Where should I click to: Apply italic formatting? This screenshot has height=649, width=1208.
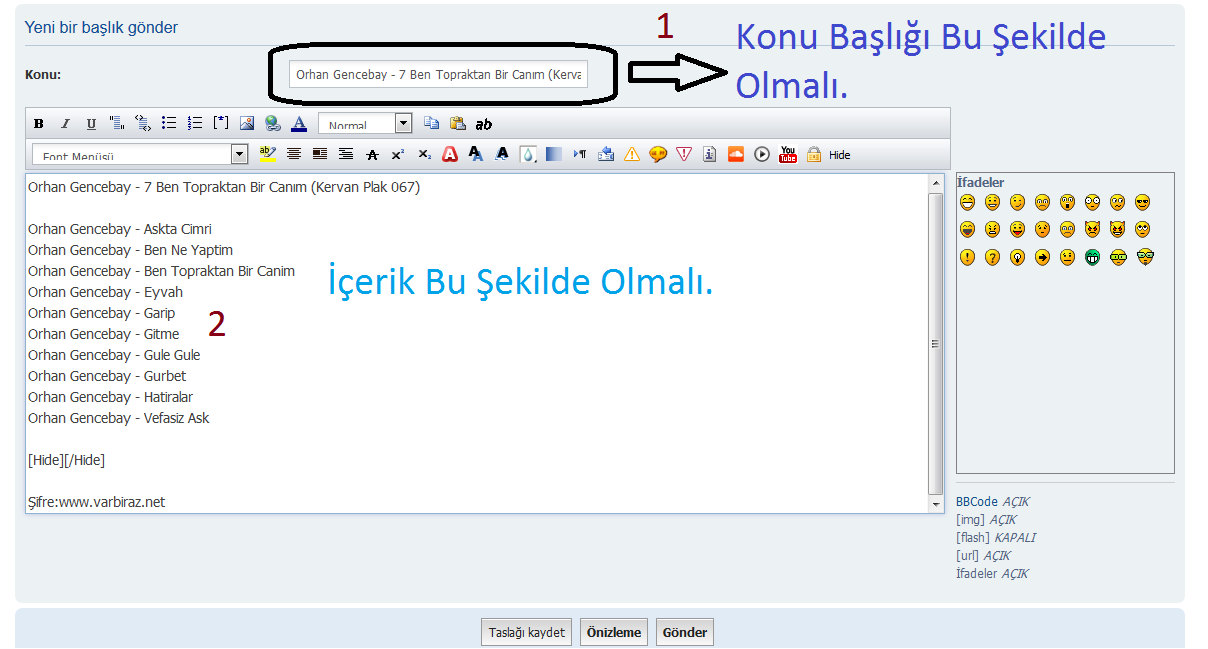pyautogui.click(x=65, y=124)
